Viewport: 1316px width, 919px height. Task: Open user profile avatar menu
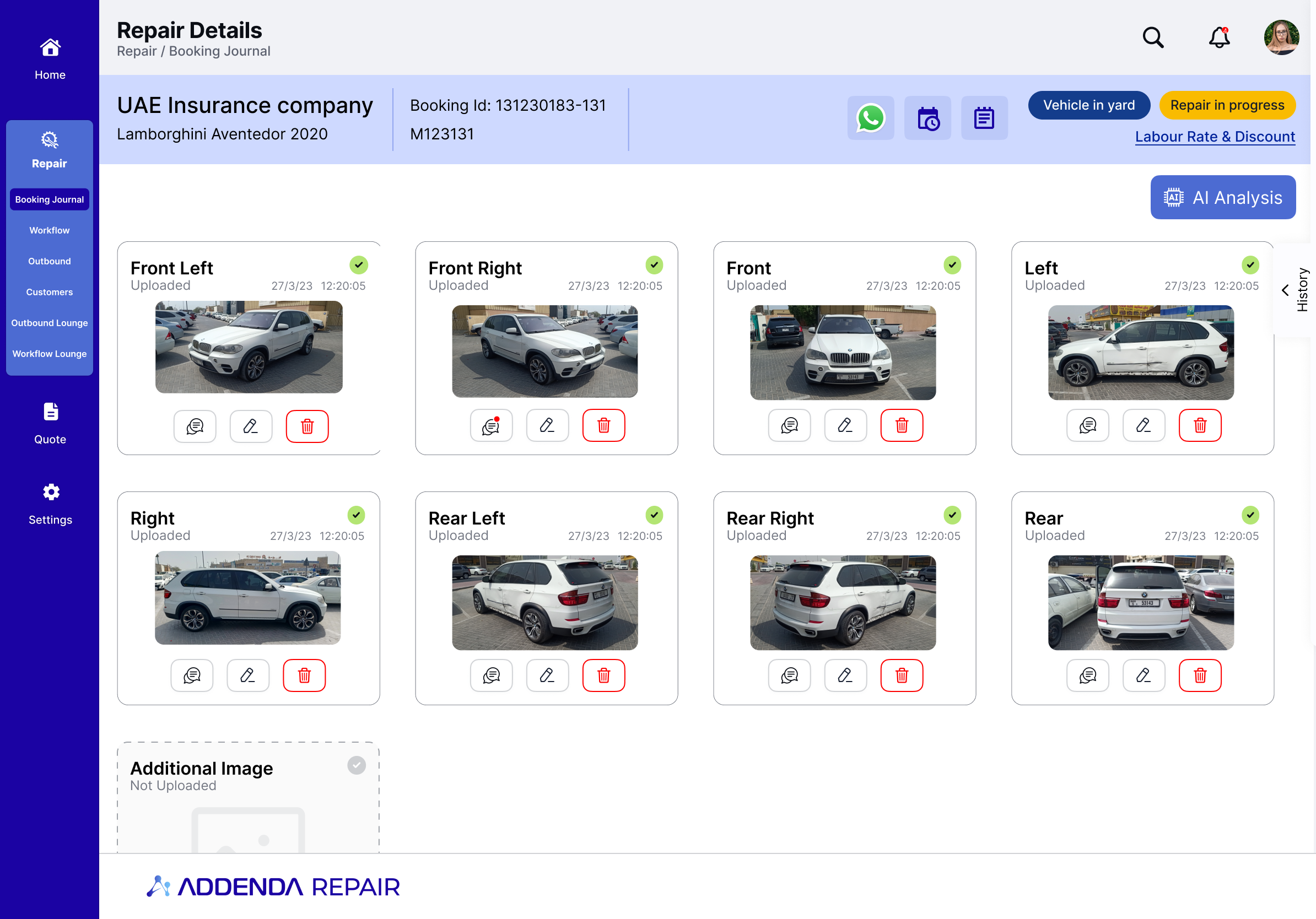[x=1281, y=38]
